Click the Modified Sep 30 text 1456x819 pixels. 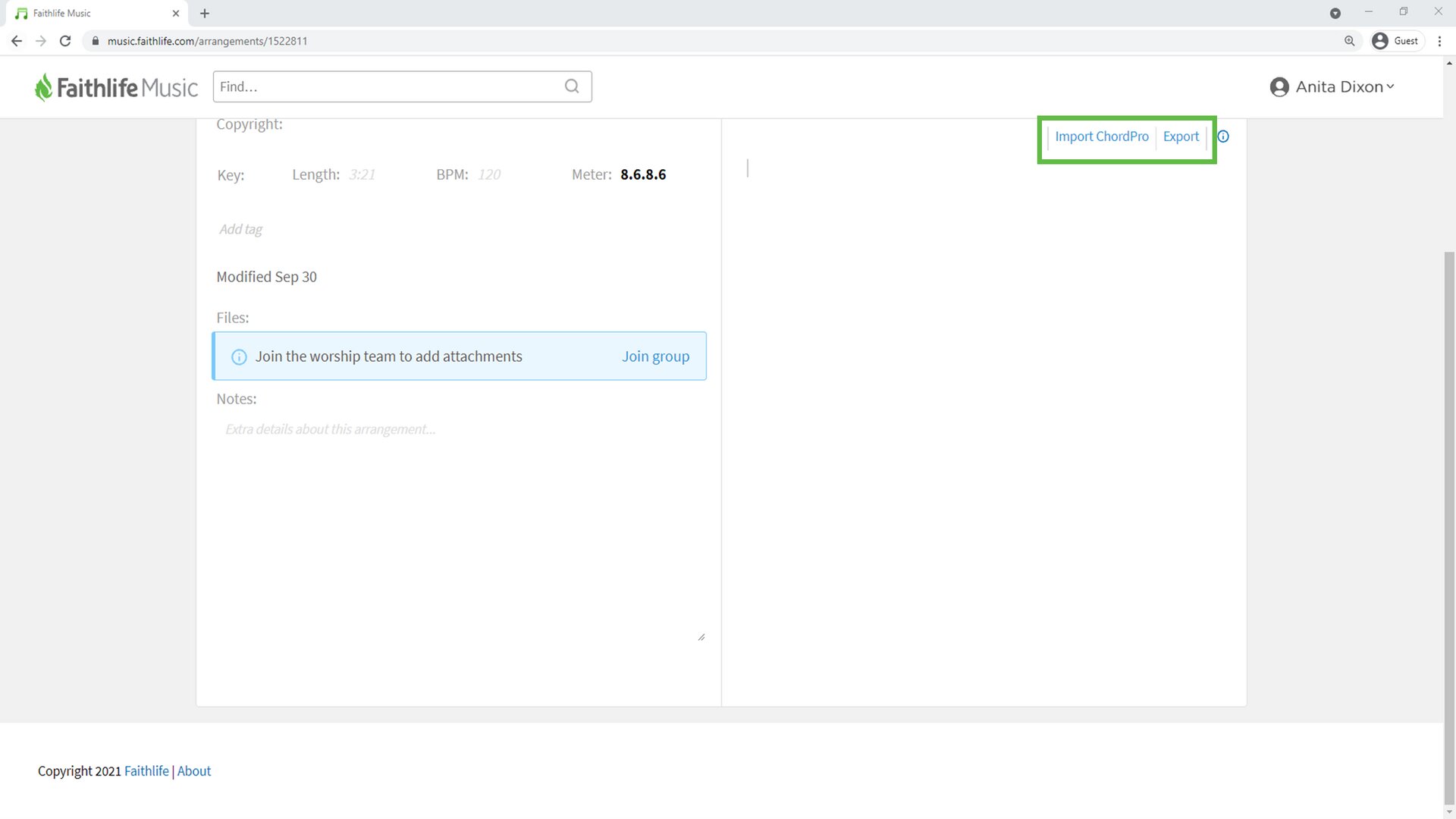coord(266,277)
